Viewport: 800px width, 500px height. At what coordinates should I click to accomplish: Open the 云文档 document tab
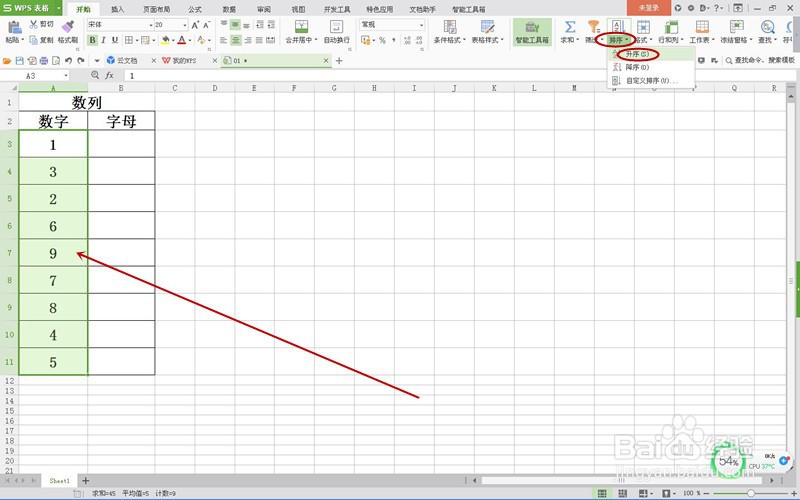(127, 61)
